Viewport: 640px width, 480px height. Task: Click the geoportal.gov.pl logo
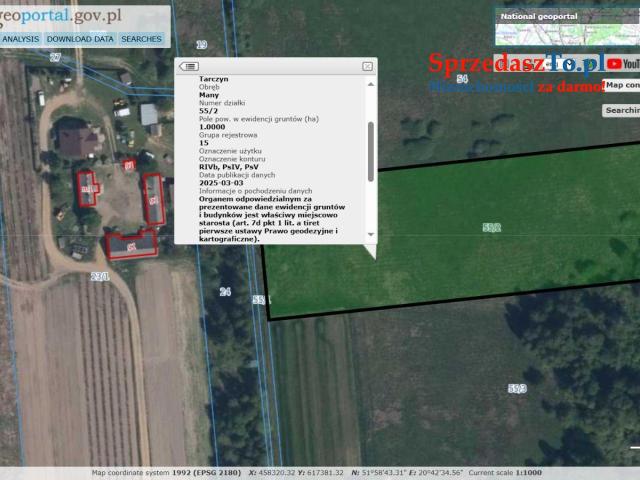pyautogui.click(x=60, y=15)
